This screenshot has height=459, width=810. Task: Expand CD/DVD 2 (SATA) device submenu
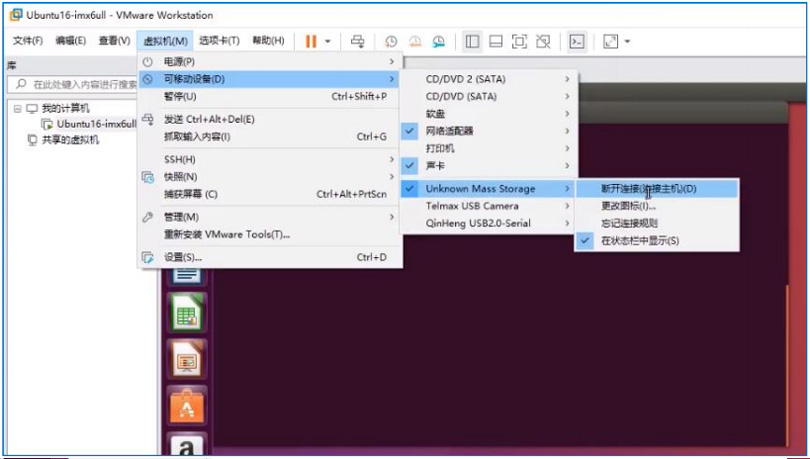point(489,79)
